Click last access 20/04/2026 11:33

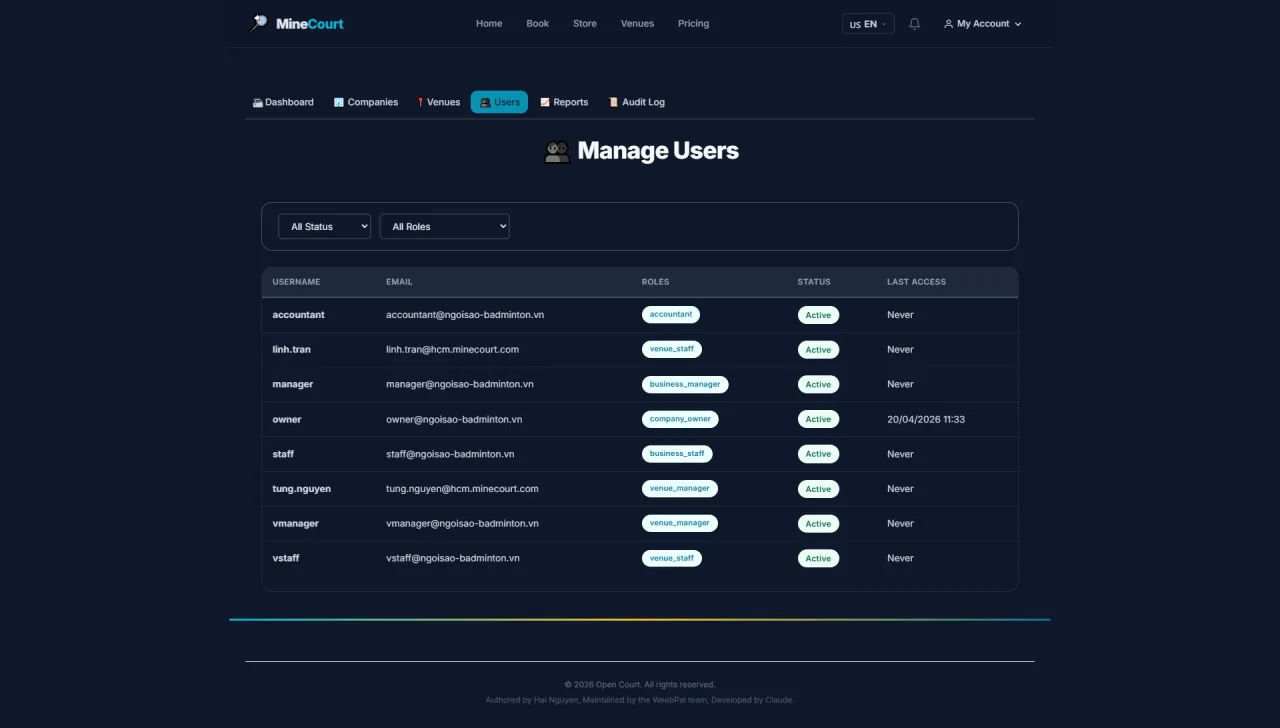pos(926,419)
